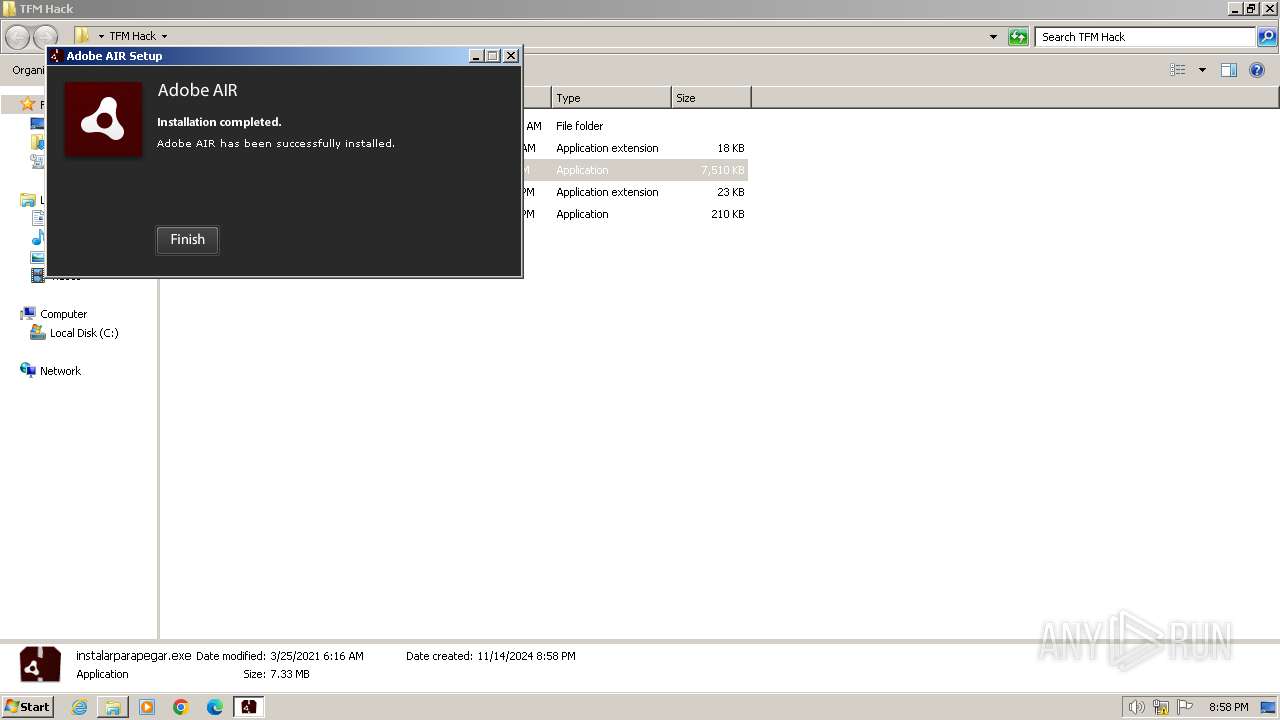Click the instalarparapegar.exe icon in details pane

[41, 664]
